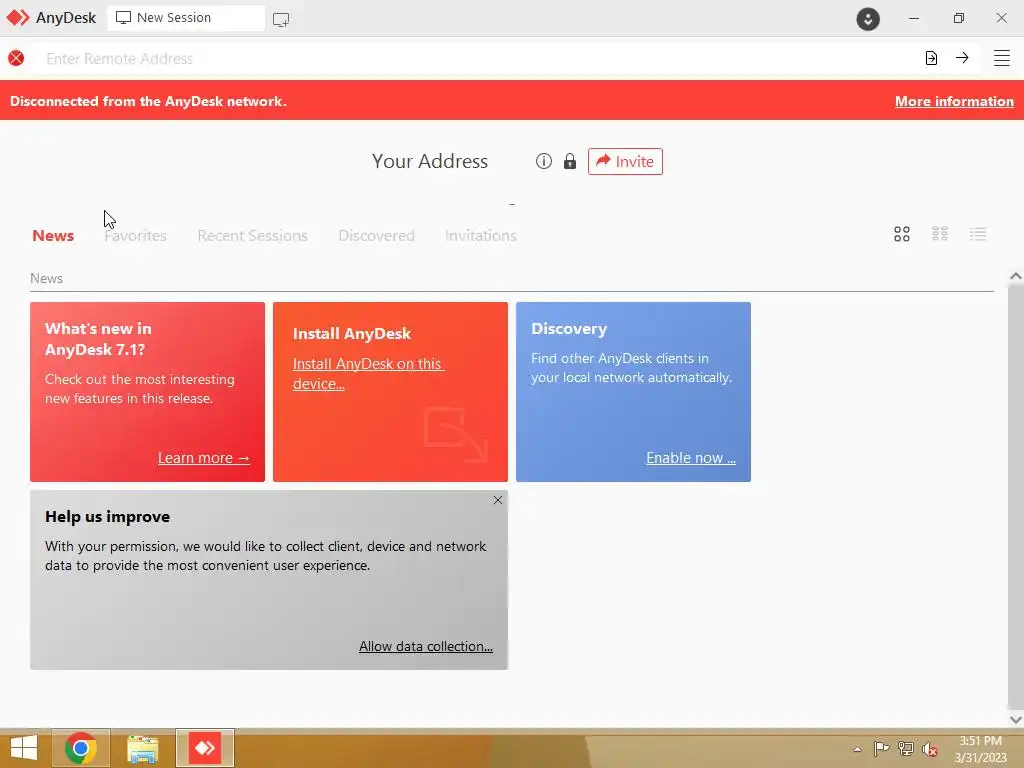Viewport: 1024px width, 768px height.
Task: Select large tiles view icon
Action: click(x=902, y=234)
